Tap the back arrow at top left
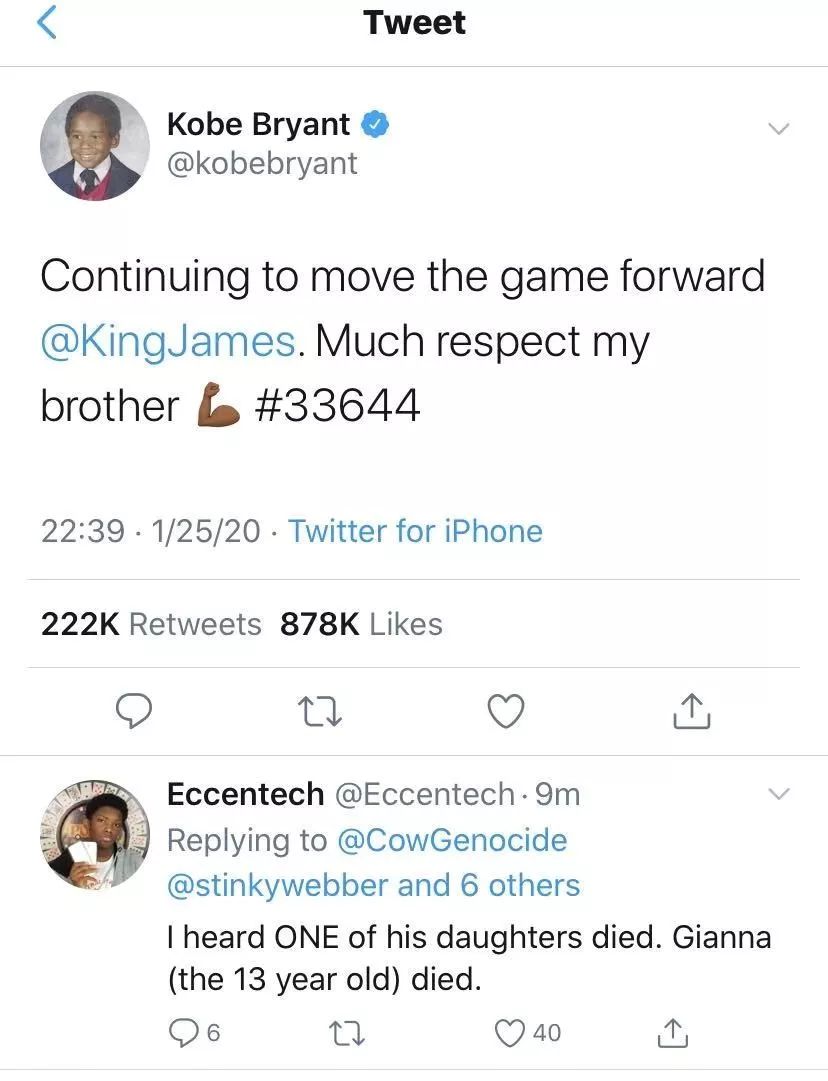Viewport: 828px width, 1081px height. click(47, 24)
